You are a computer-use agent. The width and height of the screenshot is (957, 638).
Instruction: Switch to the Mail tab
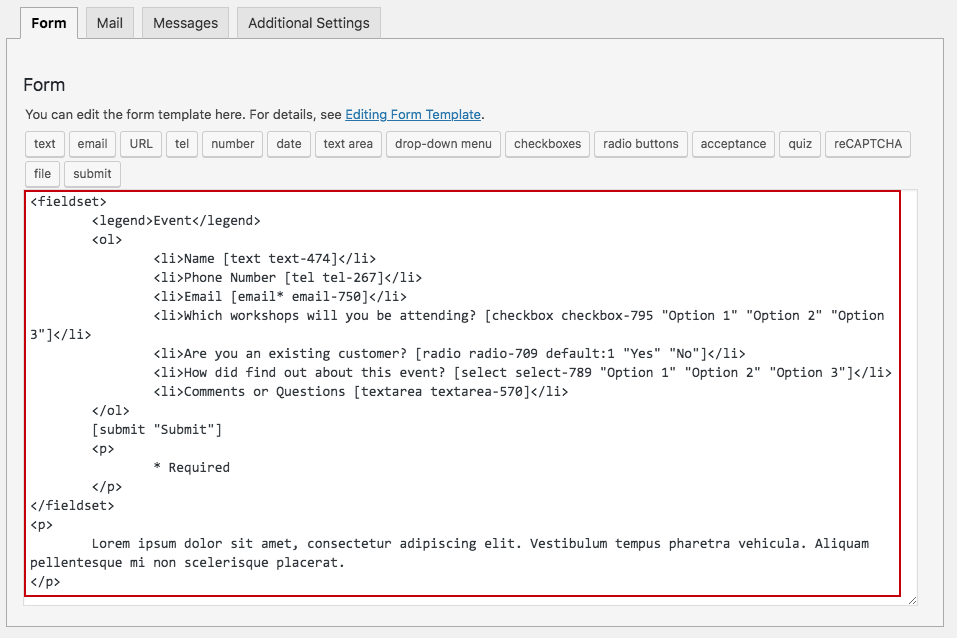point(110,23)
